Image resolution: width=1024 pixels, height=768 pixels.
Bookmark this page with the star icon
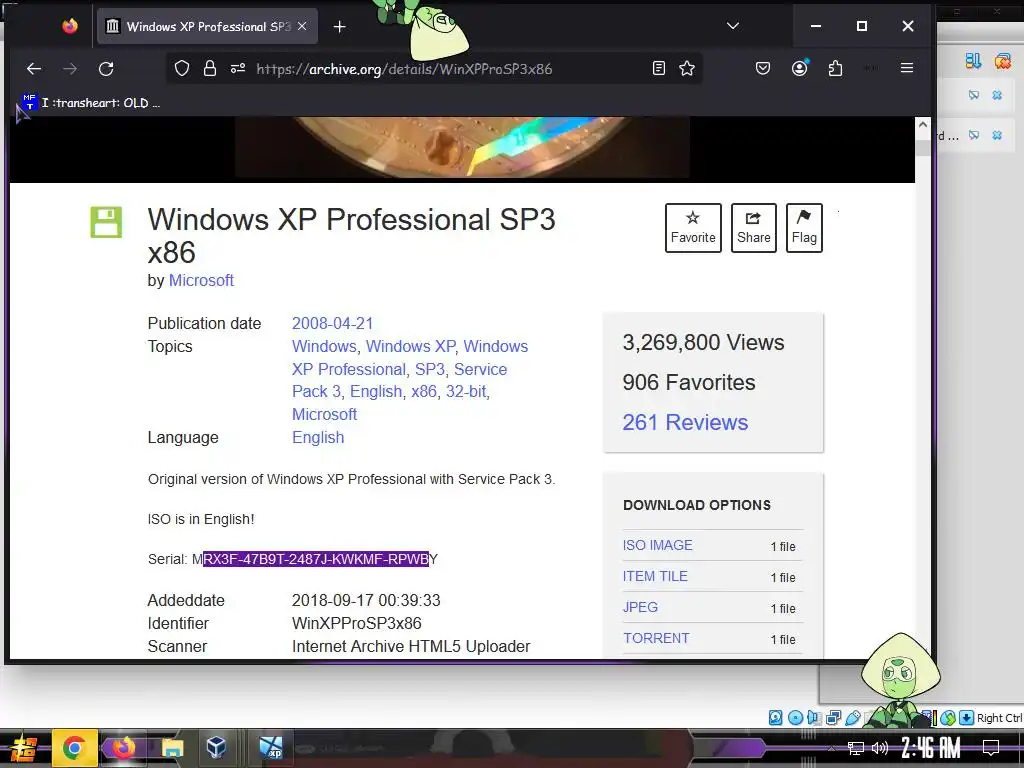686,68
